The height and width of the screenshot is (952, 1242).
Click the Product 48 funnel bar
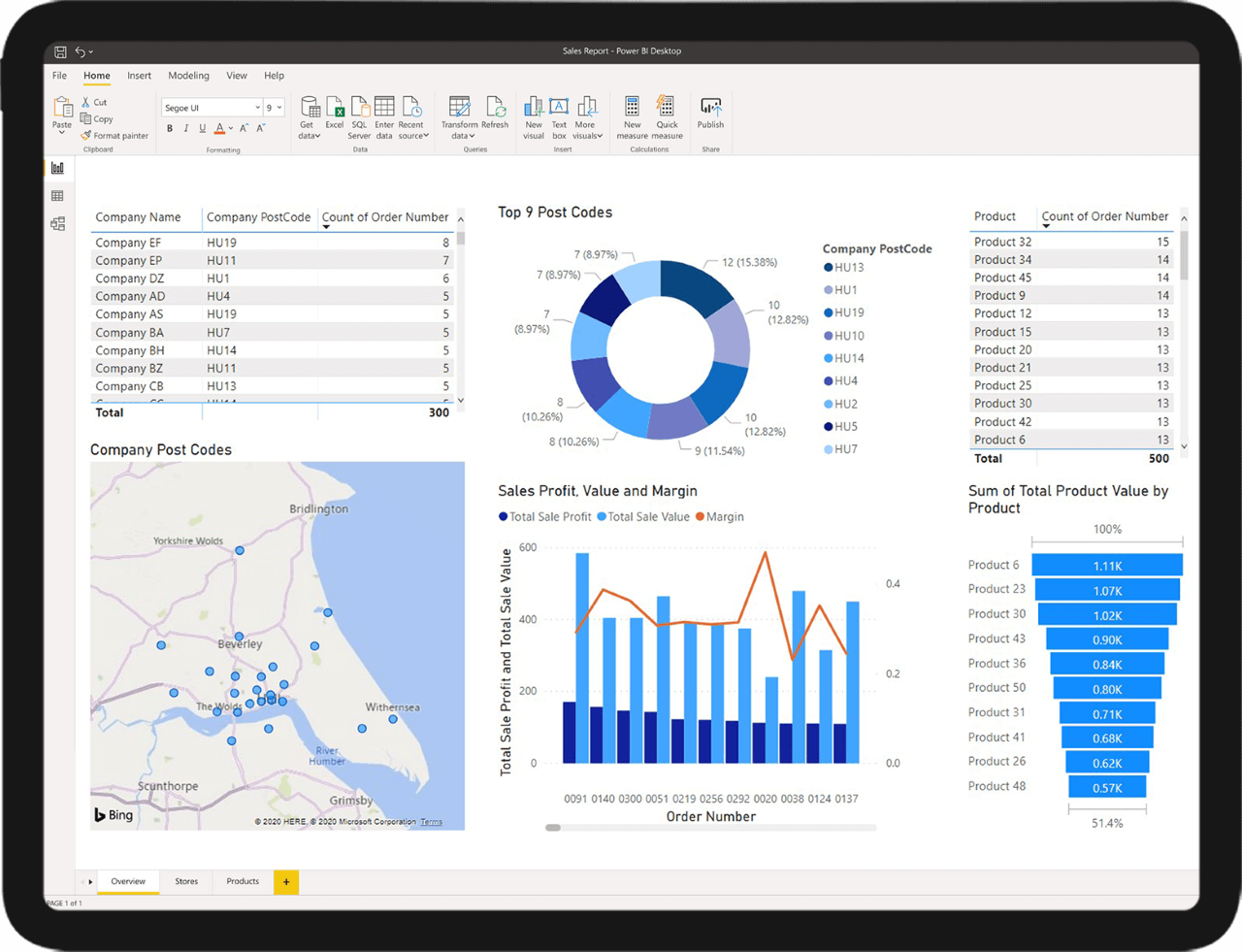(1107, 787)
